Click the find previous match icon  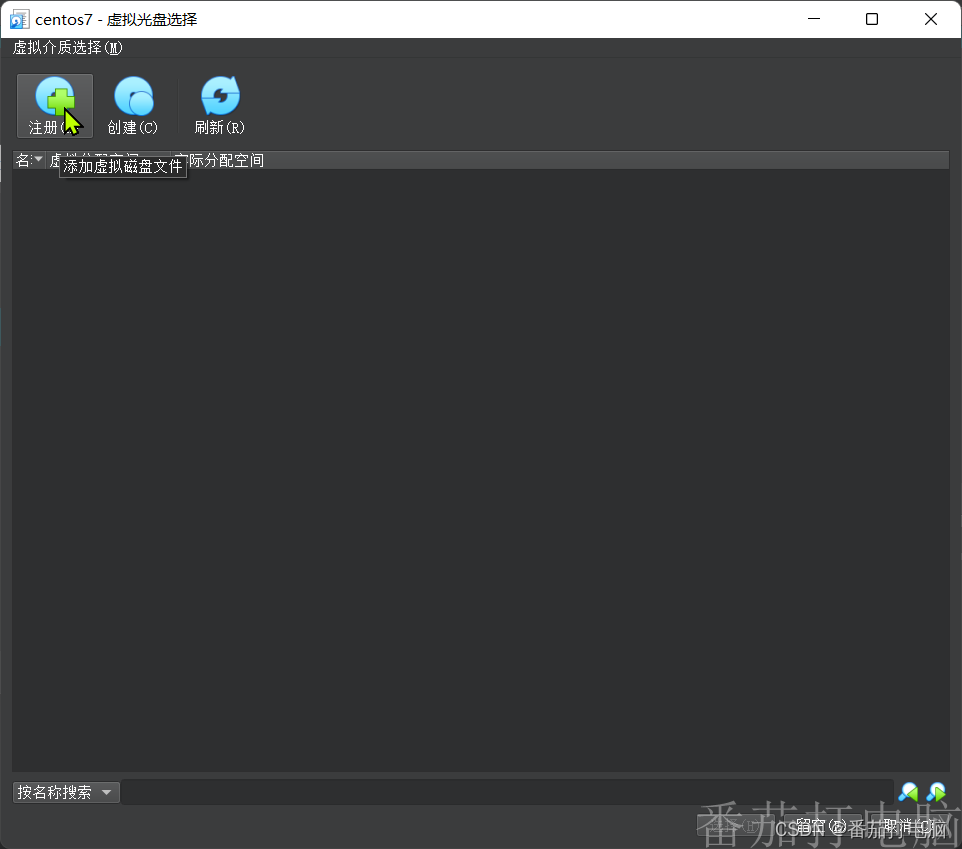point(908,792)
